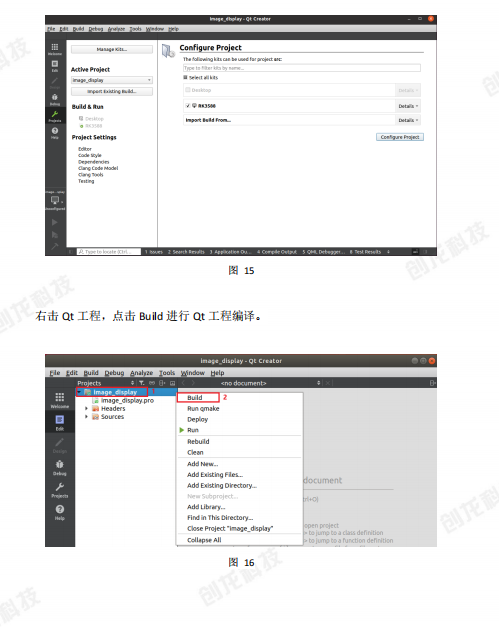Click the filter funnel icon in Projects pane
Image resolution: width=499 pixels, height=627 pixels.
(141, 383)
